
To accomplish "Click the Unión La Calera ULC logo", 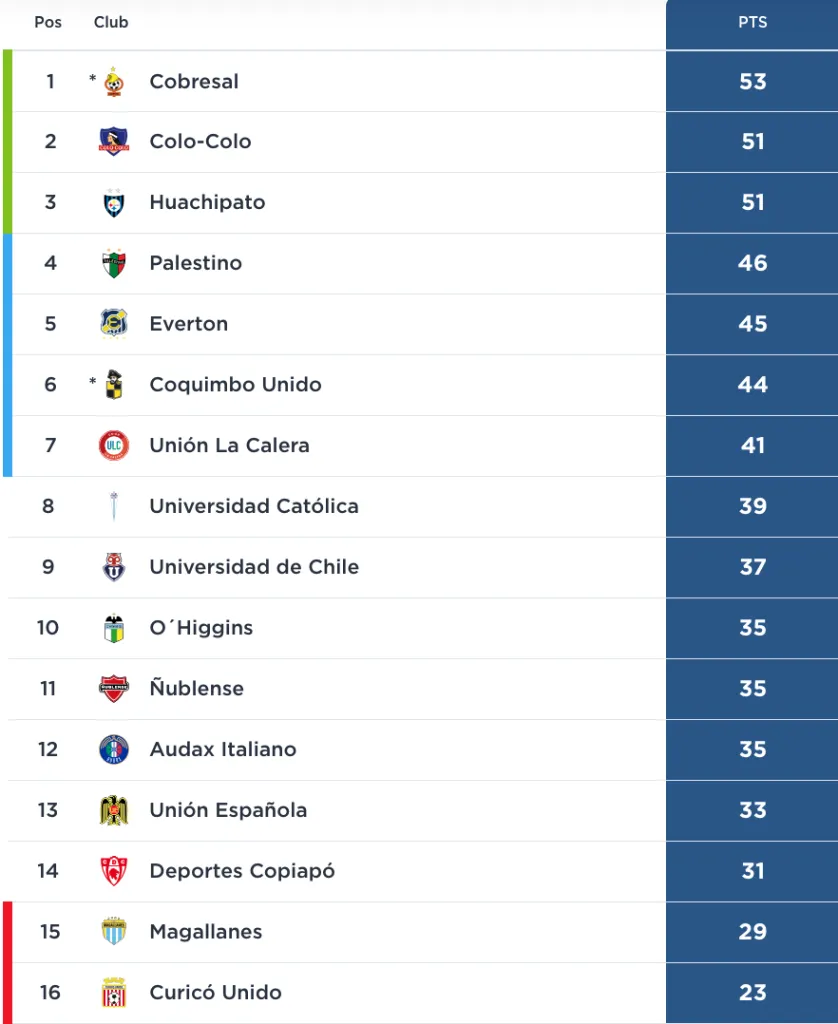I will click(113, 445).
